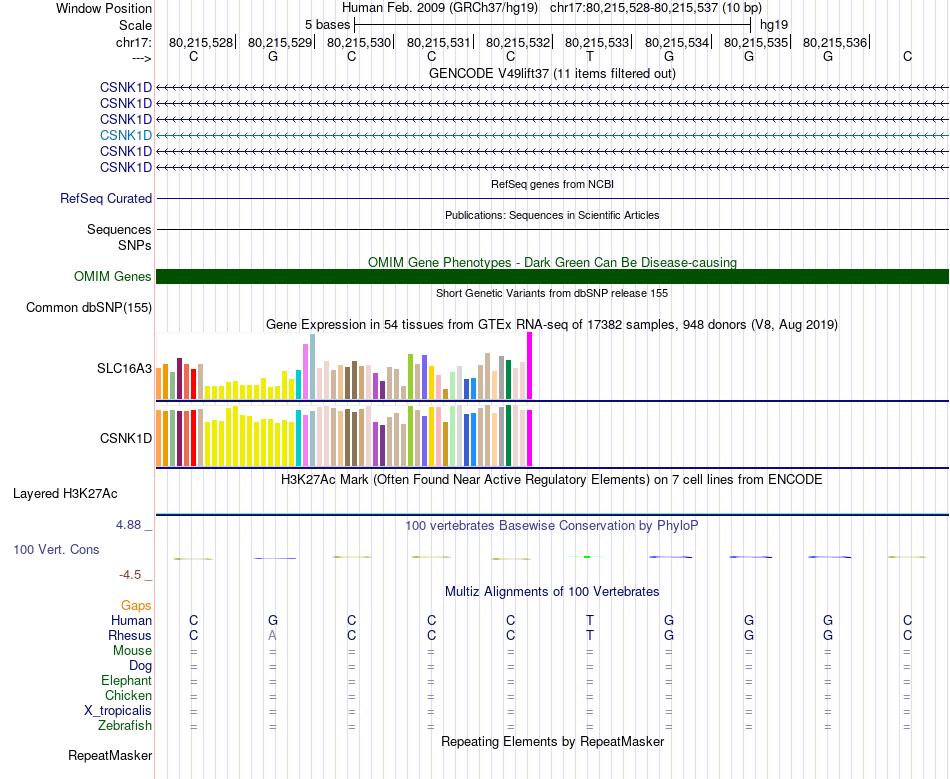Click the 5 bases scale text
The height and width of the screenshot is (779, 950).
tap(327, 25)
